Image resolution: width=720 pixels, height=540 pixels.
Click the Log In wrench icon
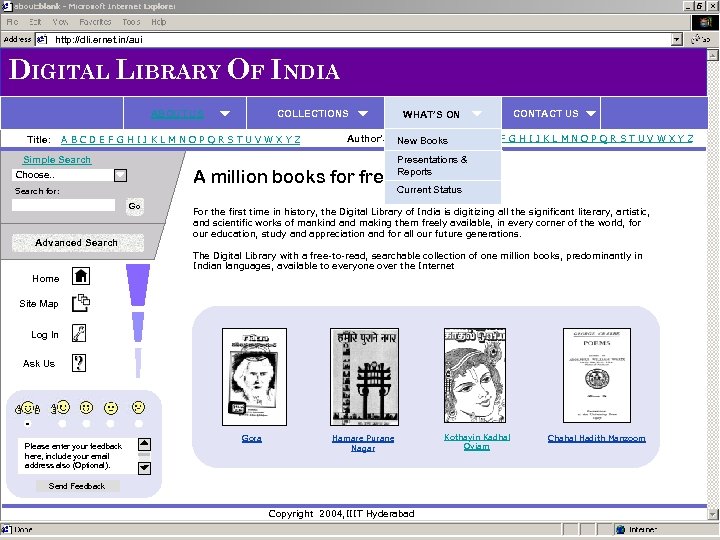coord(79,333)
